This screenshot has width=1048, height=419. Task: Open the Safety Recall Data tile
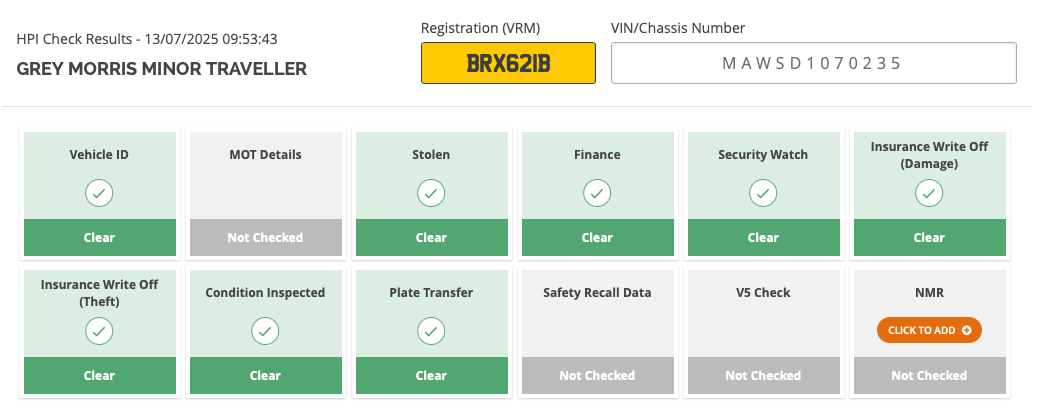[597, 331]
